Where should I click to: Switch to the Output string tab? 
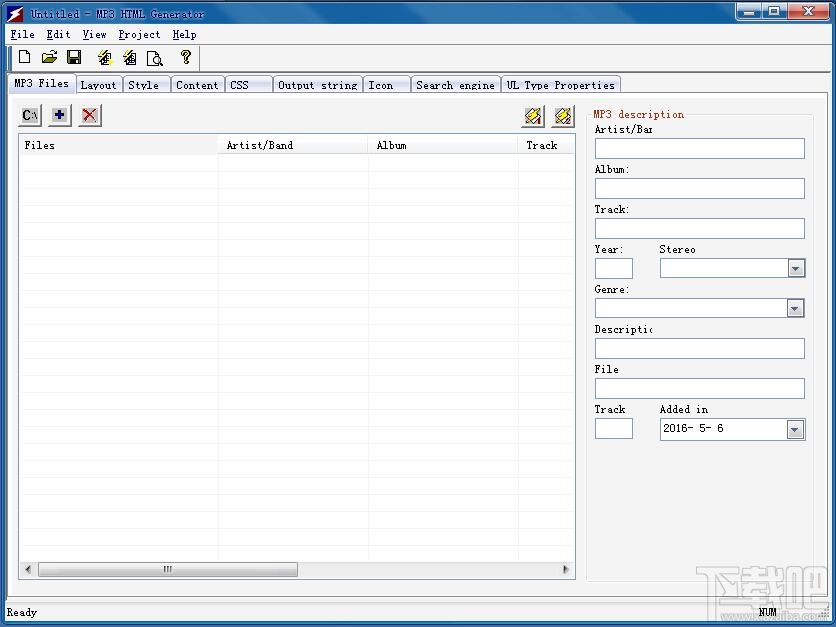point(318,85)
